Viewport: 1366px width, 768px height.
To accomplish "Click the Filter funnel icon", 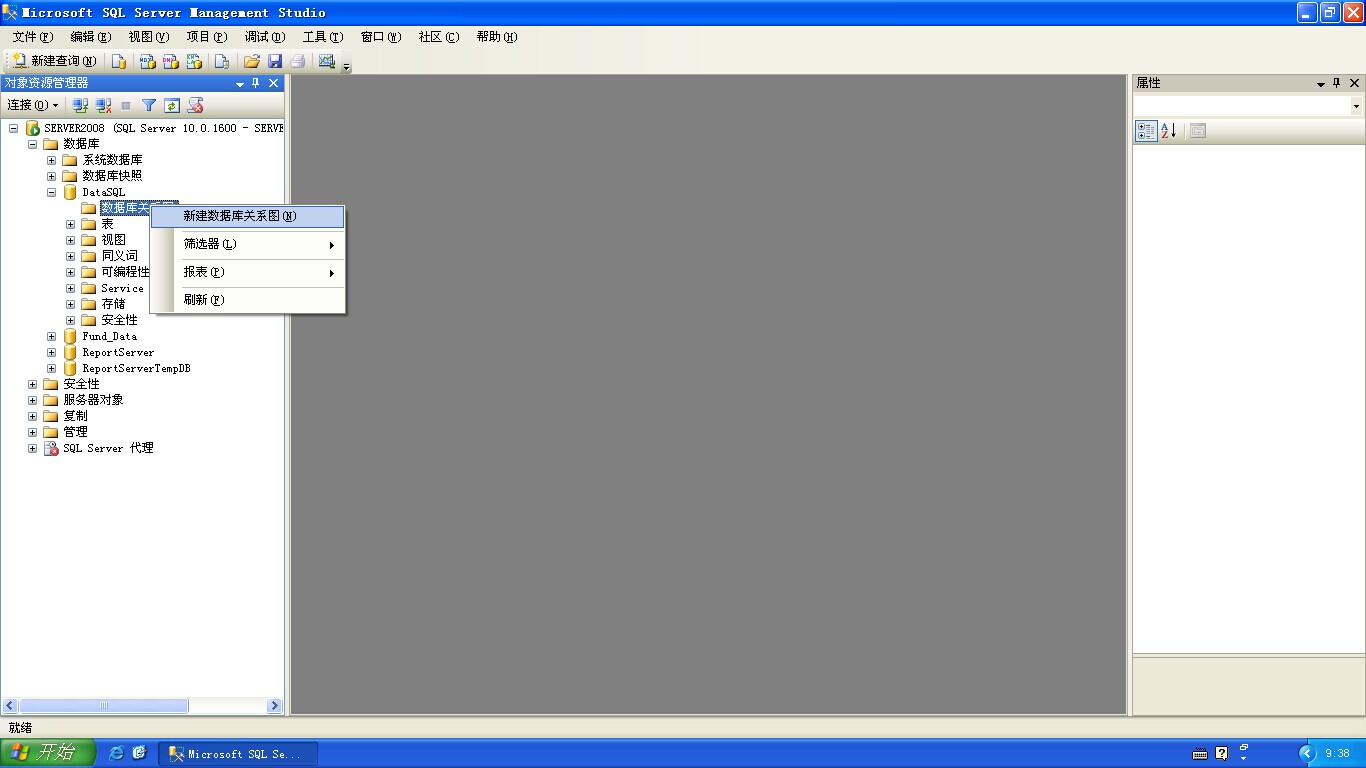I will point(149,105).
